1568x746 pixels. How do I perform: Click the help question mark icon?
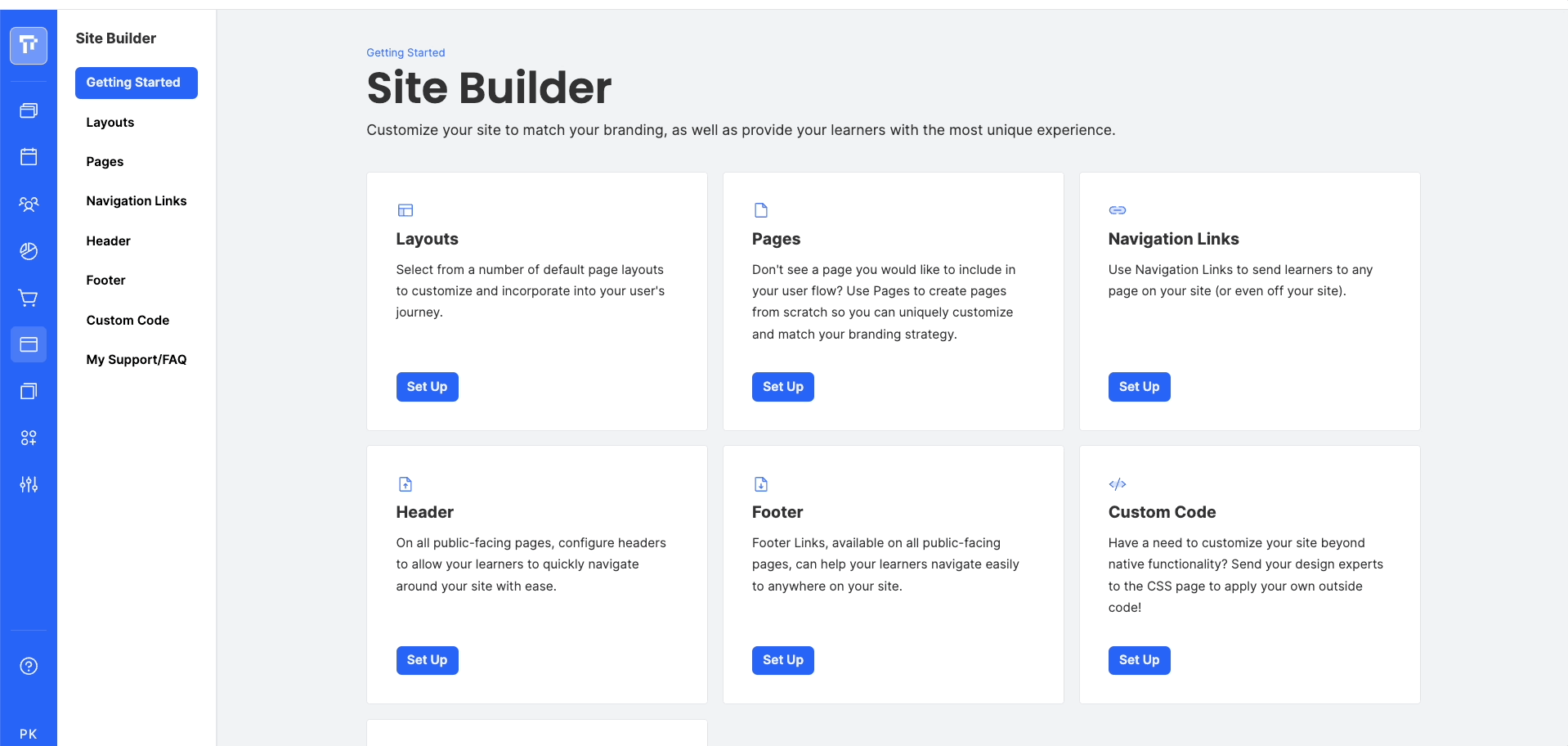click(x=29, y=666)
